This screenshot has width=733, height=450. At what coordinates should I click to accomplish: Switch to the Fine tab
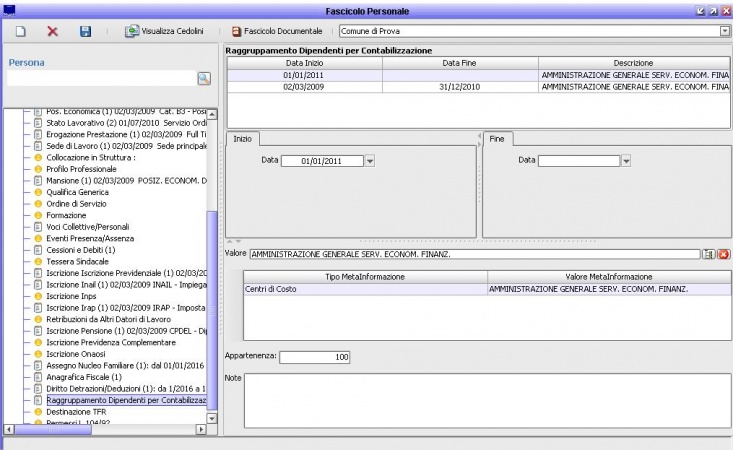pyautogui.click(x=498, y=139)
